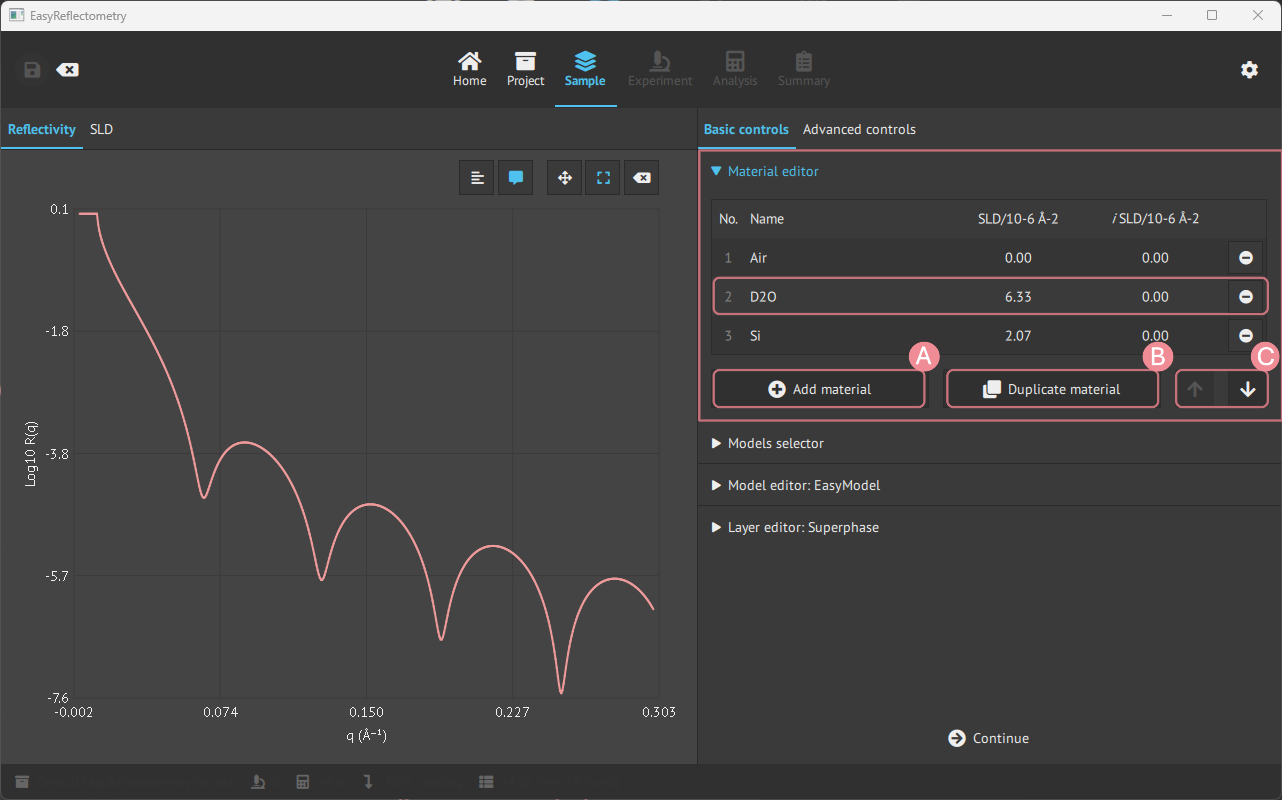Activate the pan tool on the chart

pyautogui.click(x=564, y=177)
